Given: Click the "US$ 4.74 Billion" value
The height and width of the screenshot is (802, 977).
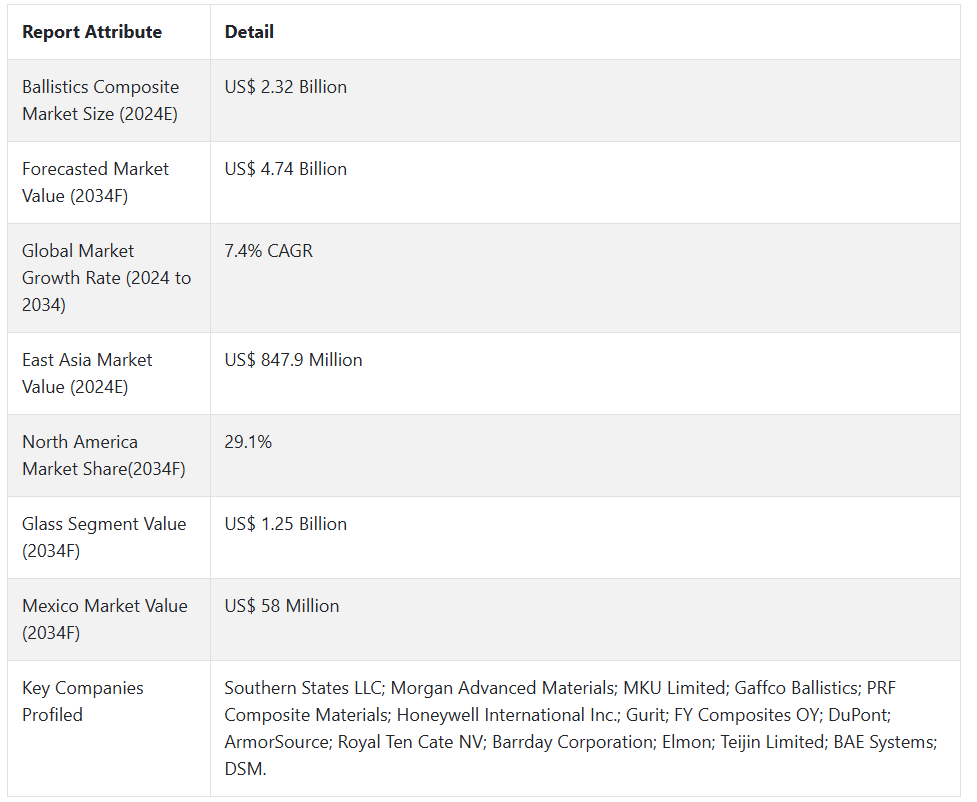Looking at the screenshot, I should [285, 169].
